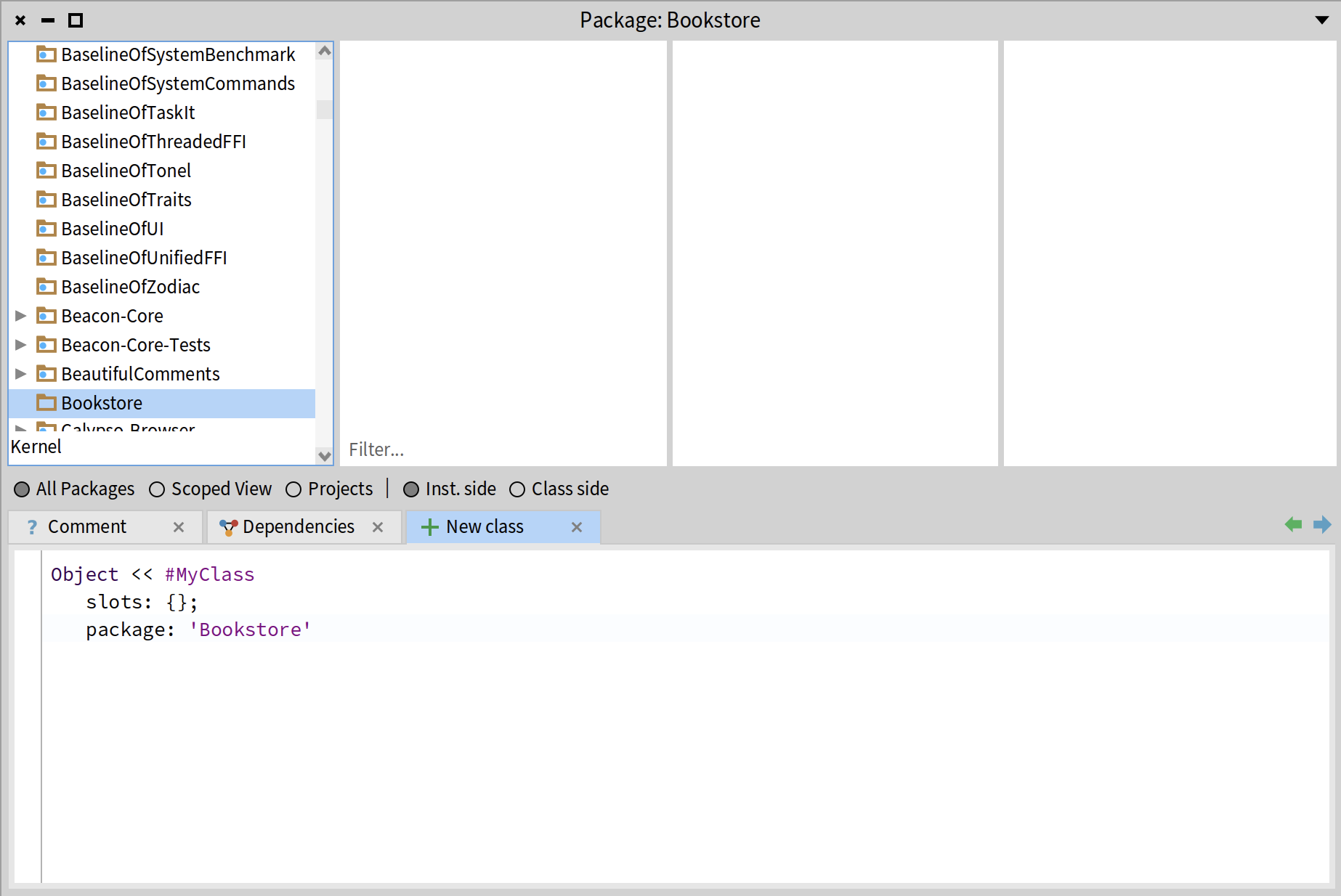1341x896 pixels.
Task: Select the Projects radio button
Action: click(x=293, y=489)
